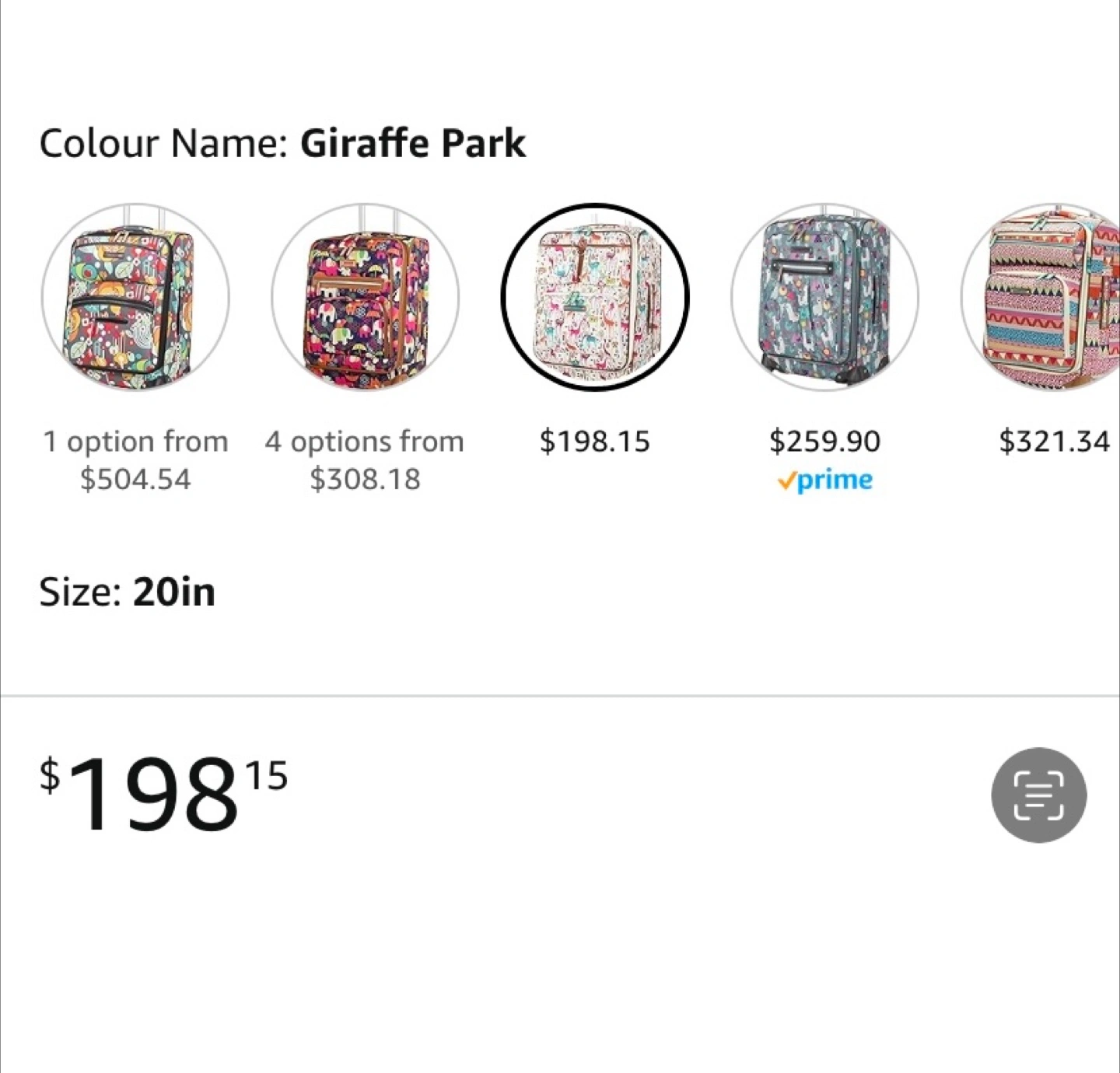
Task: Tap the gray scan text floating icon
Action: (1038, 795)
